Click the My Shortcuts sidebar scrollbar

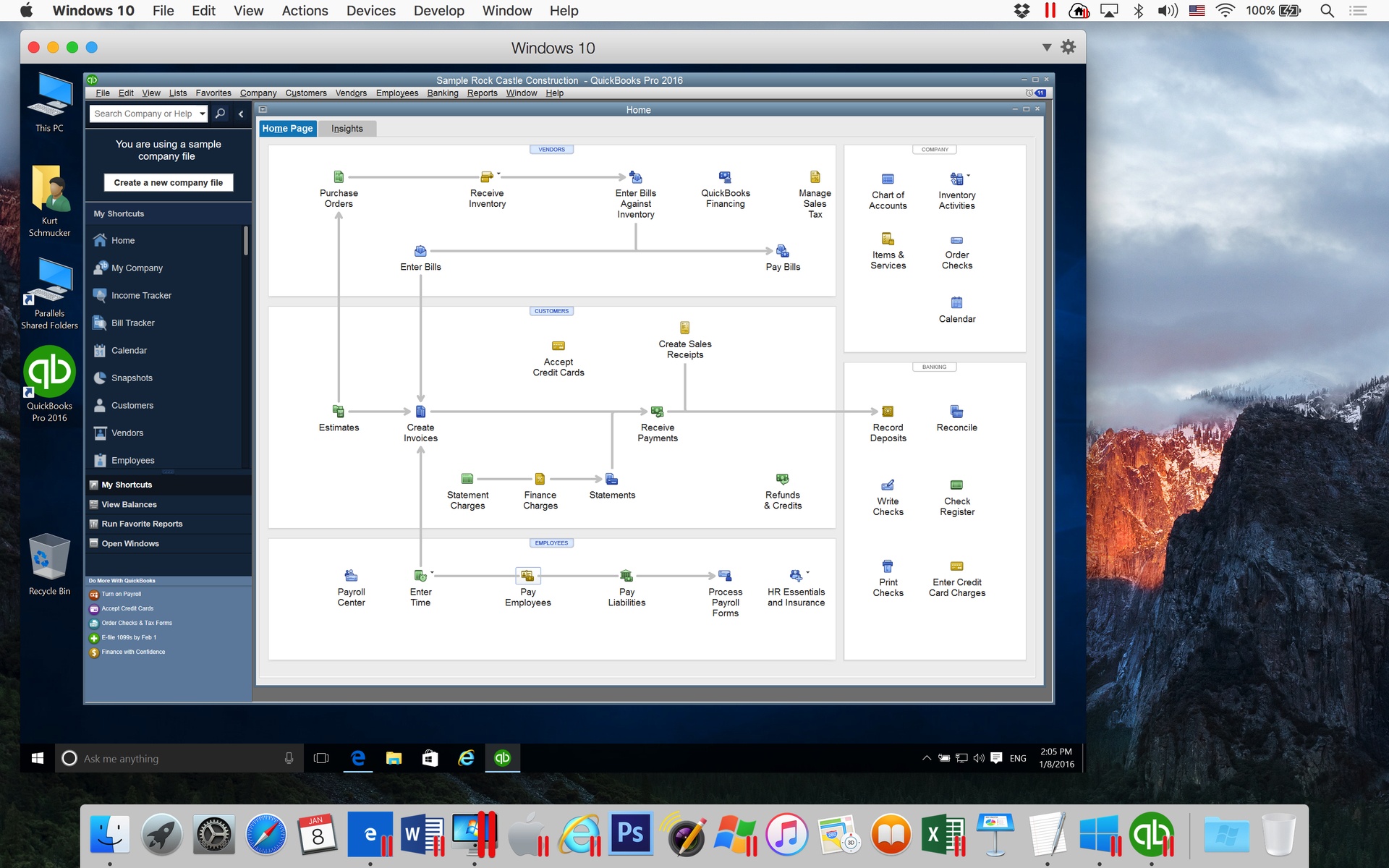pos(246,241)
